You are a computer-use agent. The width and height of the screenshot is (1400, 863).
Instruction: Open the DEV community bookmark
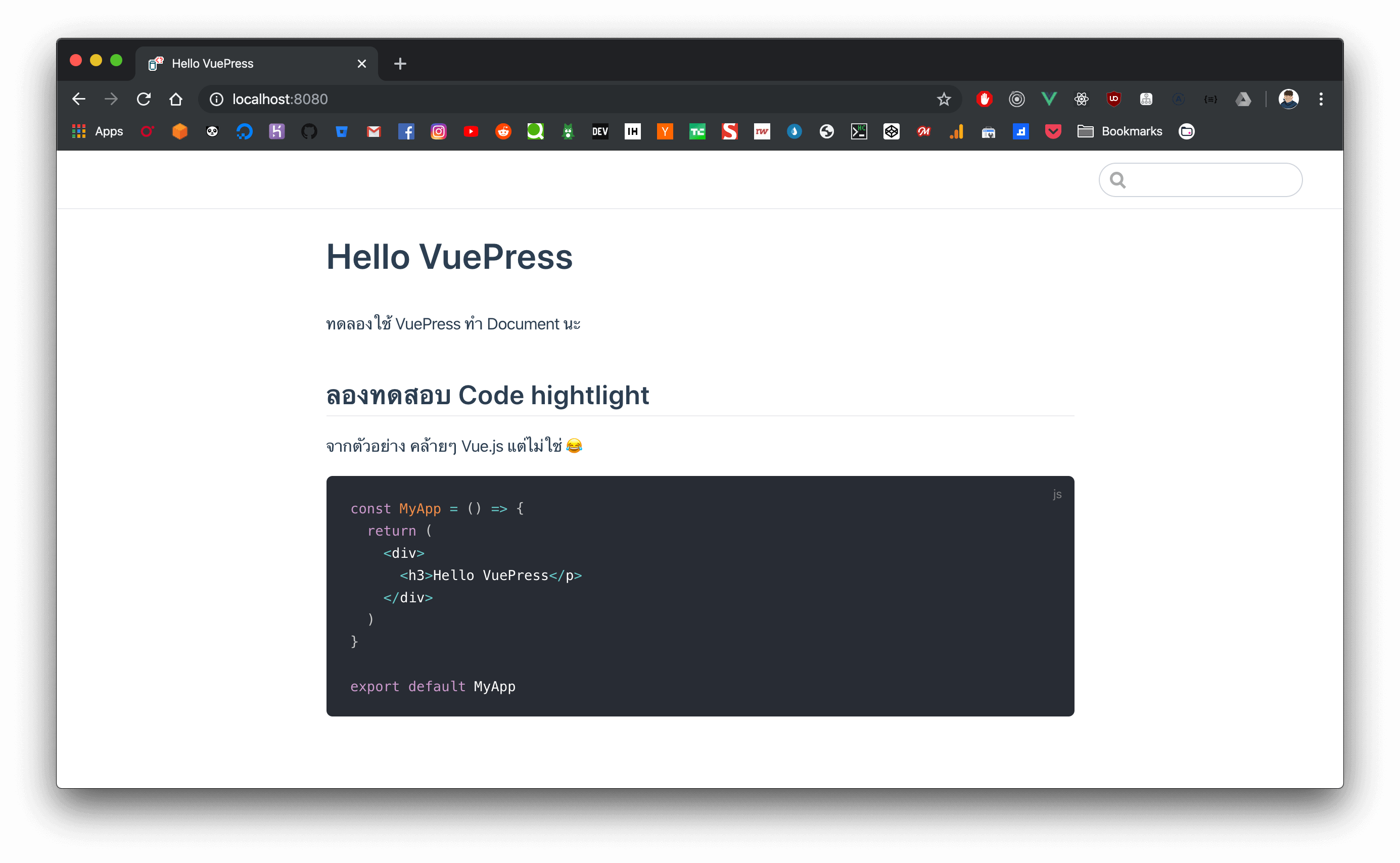point(600,131)
